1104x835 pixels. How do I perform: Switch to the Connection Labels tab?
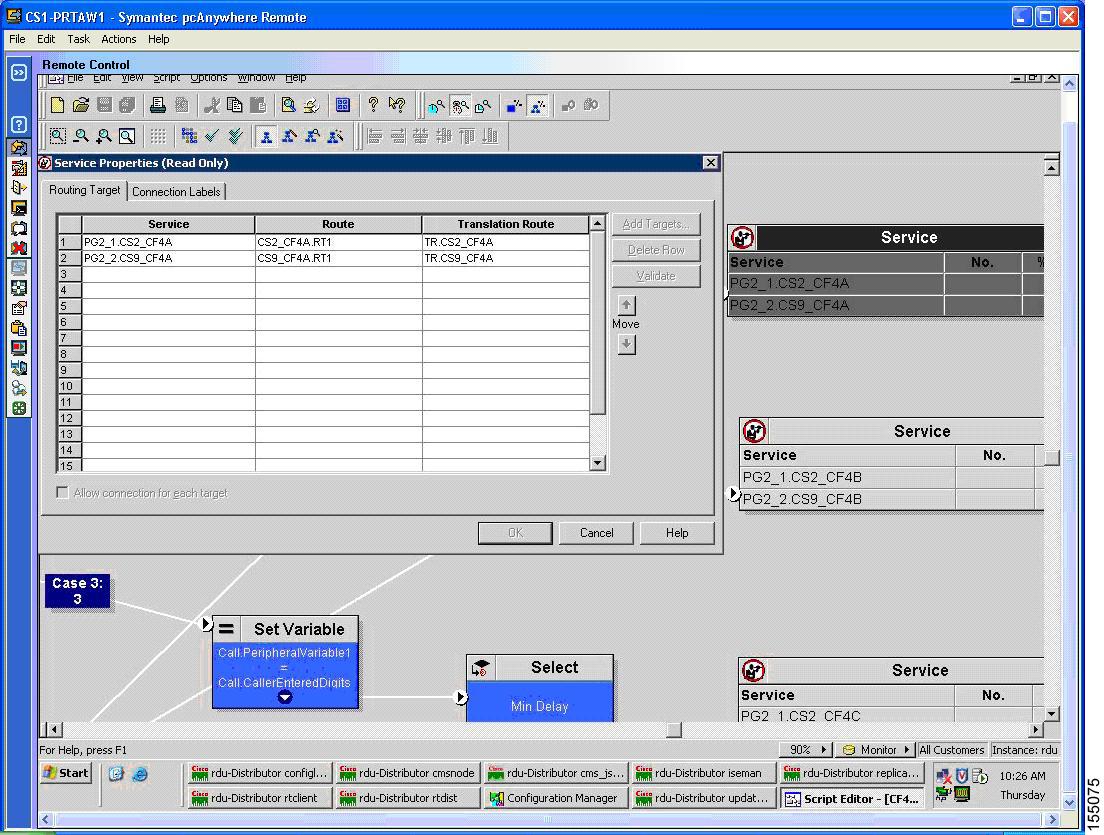coord(176,192)
